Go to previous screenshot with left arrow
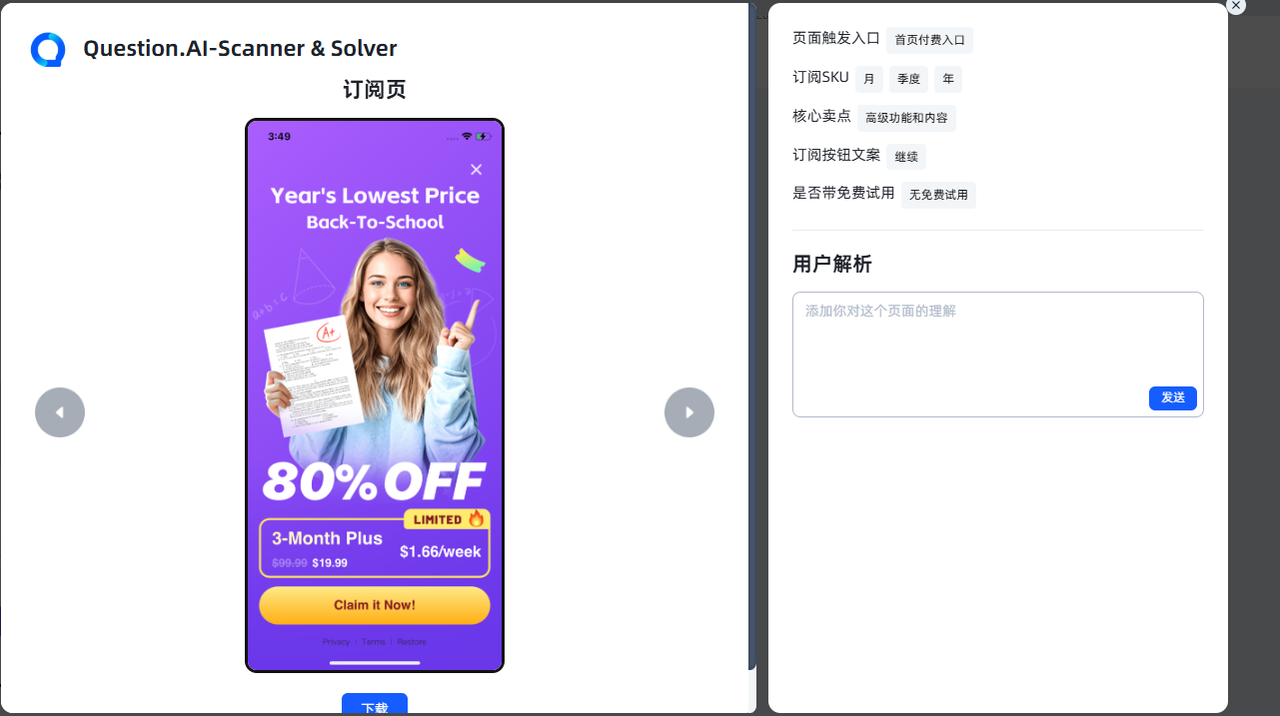This screenshot has width=1280, height=716. pos(60,412)
